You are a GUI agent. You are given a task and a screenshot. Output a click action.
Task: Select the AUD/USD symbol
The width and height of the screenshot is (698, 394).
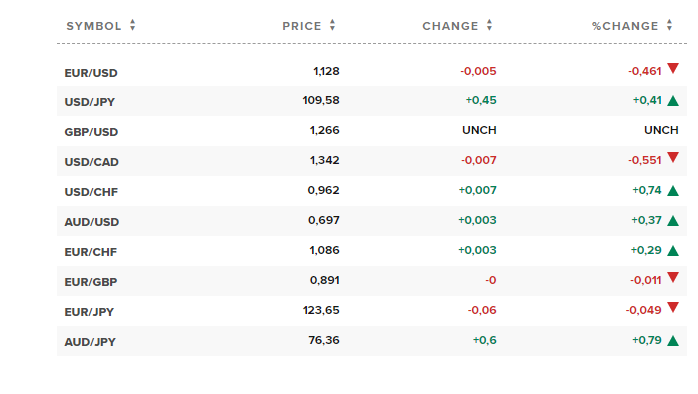pos(92,222)
